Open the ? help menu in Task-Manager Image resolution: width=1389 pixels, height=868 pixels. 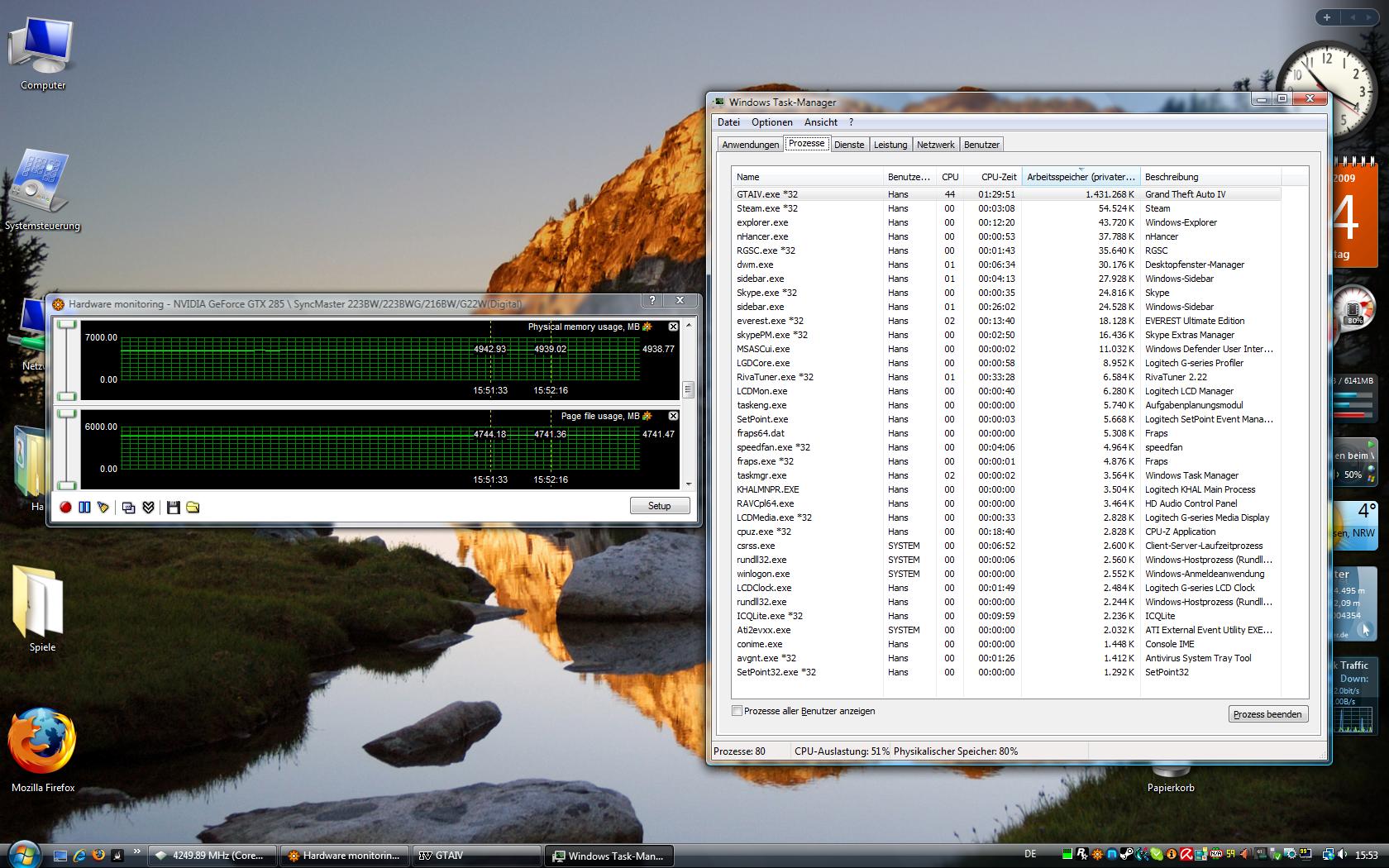pos(851,122)
